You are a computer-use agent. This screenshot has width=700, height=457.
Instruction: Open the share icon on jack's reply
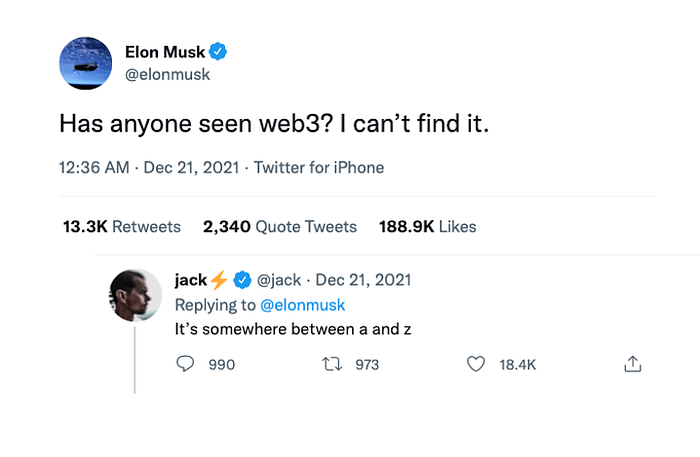[632, 365]
